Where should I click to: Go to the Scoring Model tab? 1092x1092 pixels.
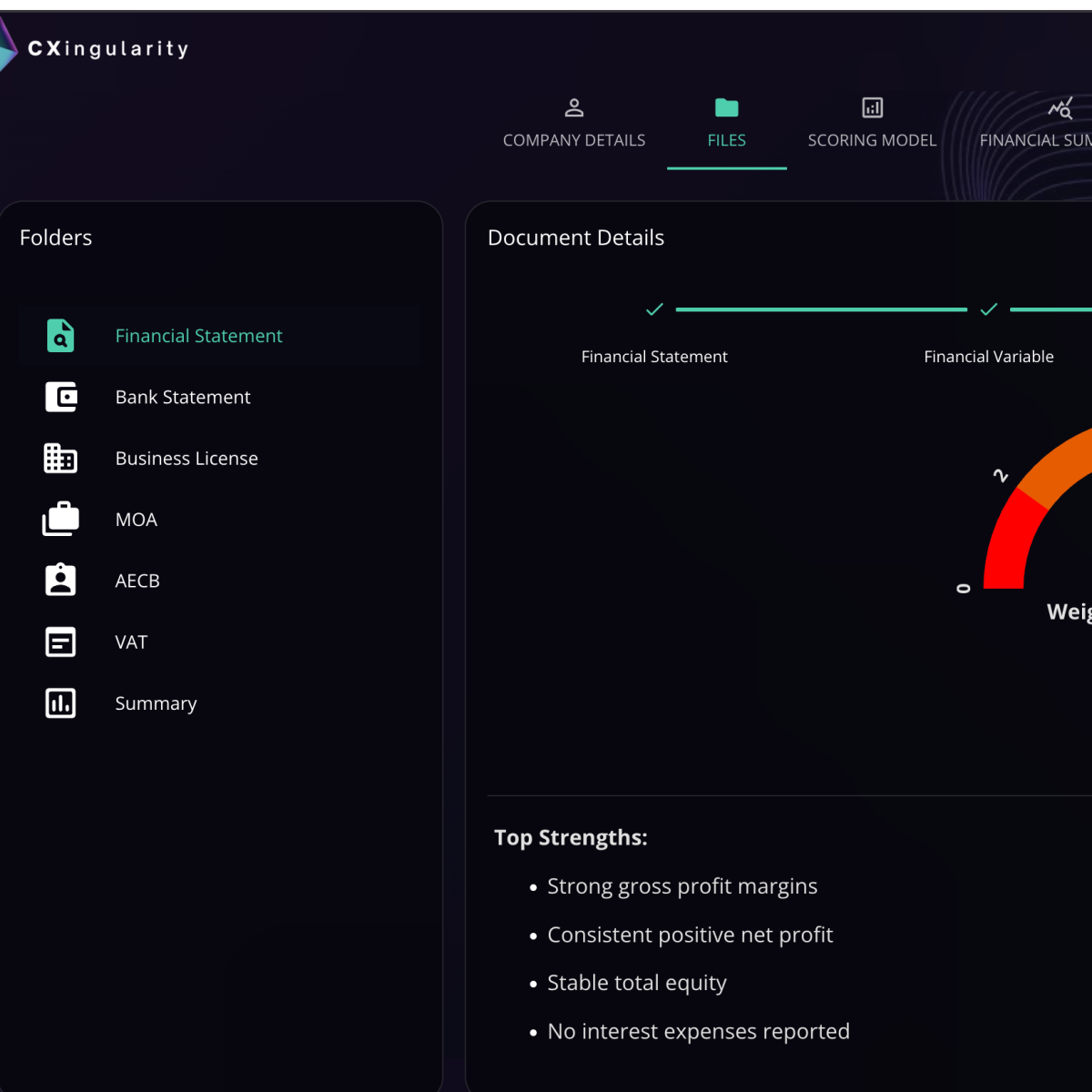872,123
